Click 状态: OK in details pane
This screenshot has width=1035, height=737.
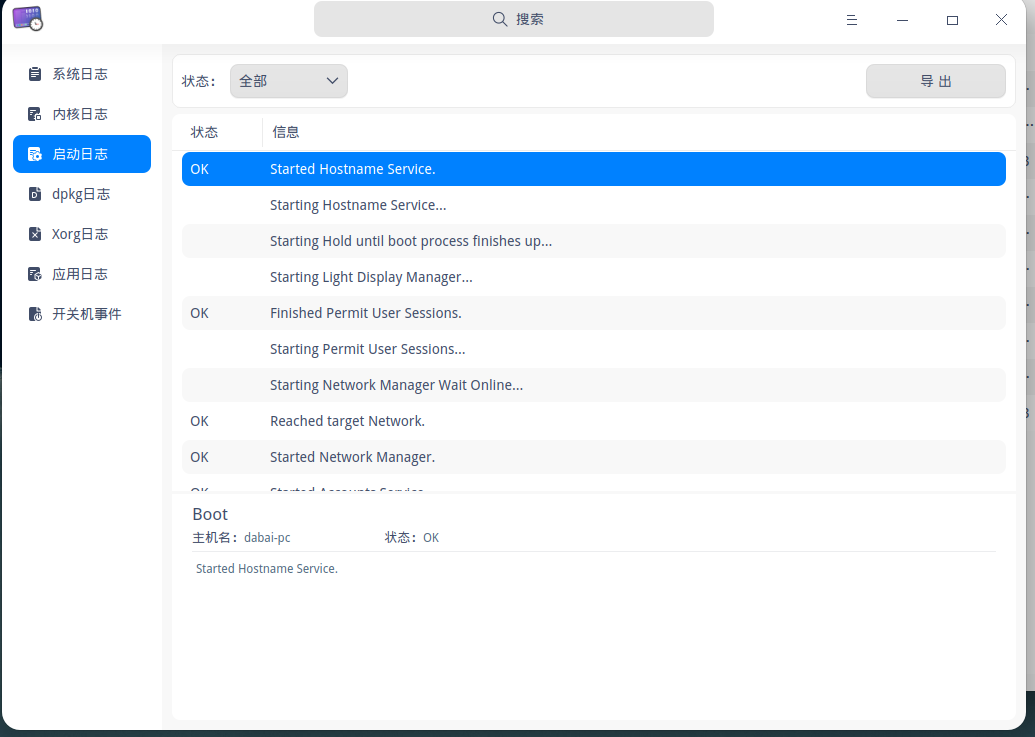(412, 538)
